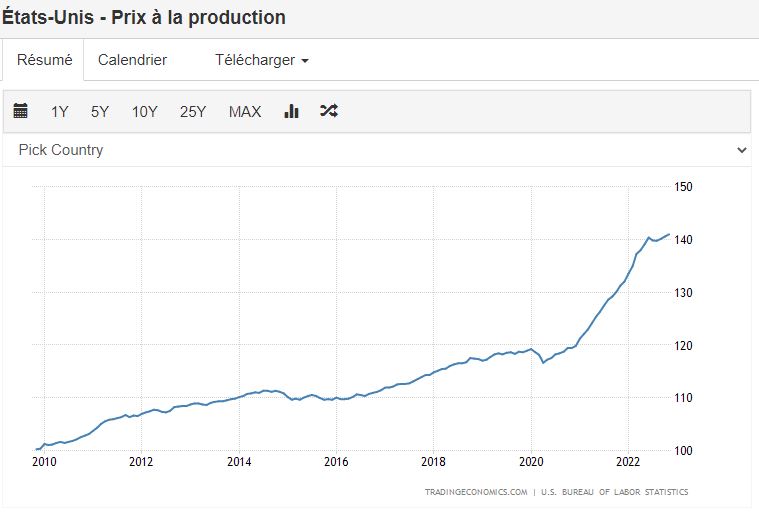Click the 2016 label on the x-axis
This screenshot has height=513, width=759.
[x=336, y=462]
